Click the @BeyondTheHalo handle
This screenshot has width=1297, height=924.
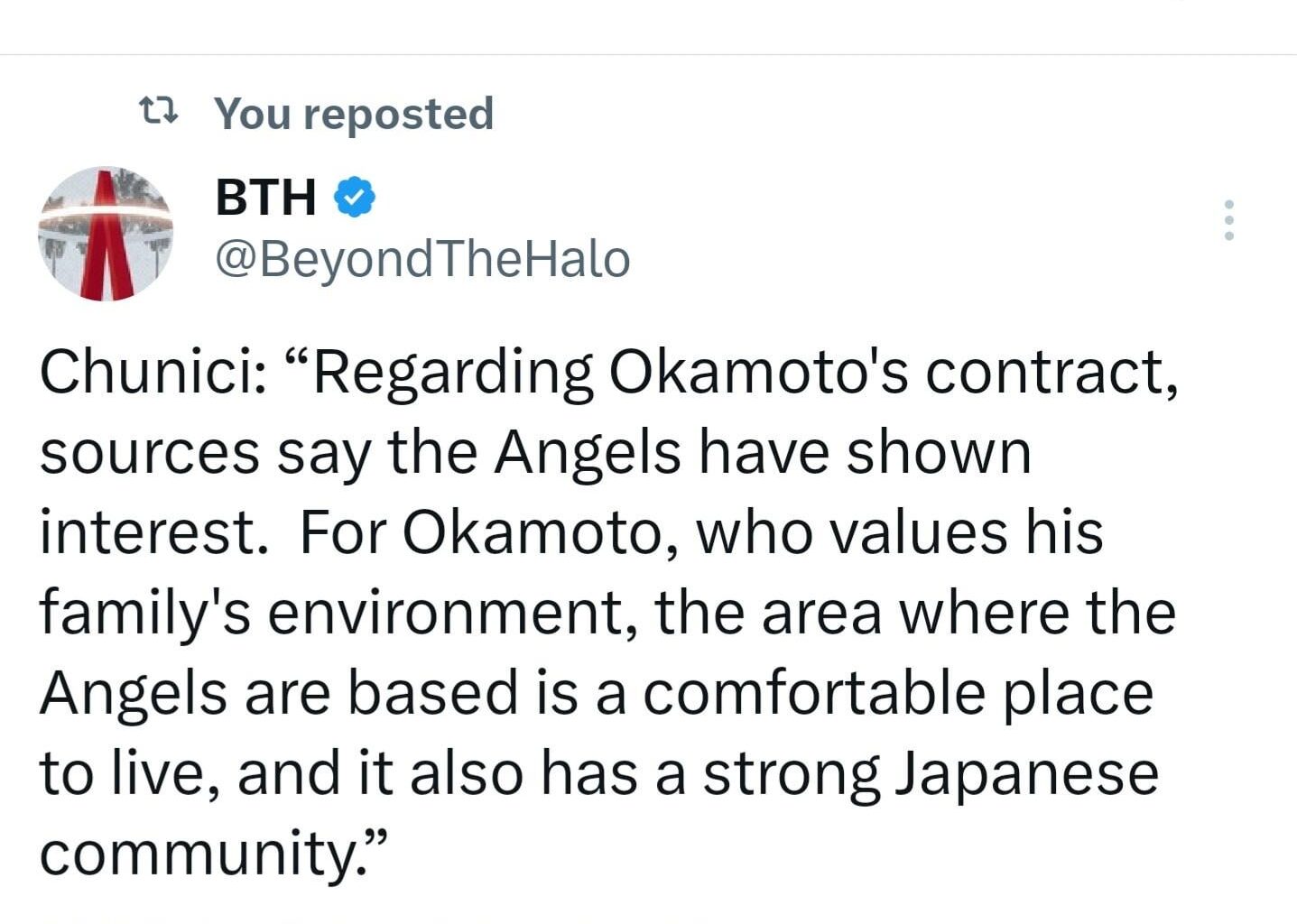pos(421,257)
